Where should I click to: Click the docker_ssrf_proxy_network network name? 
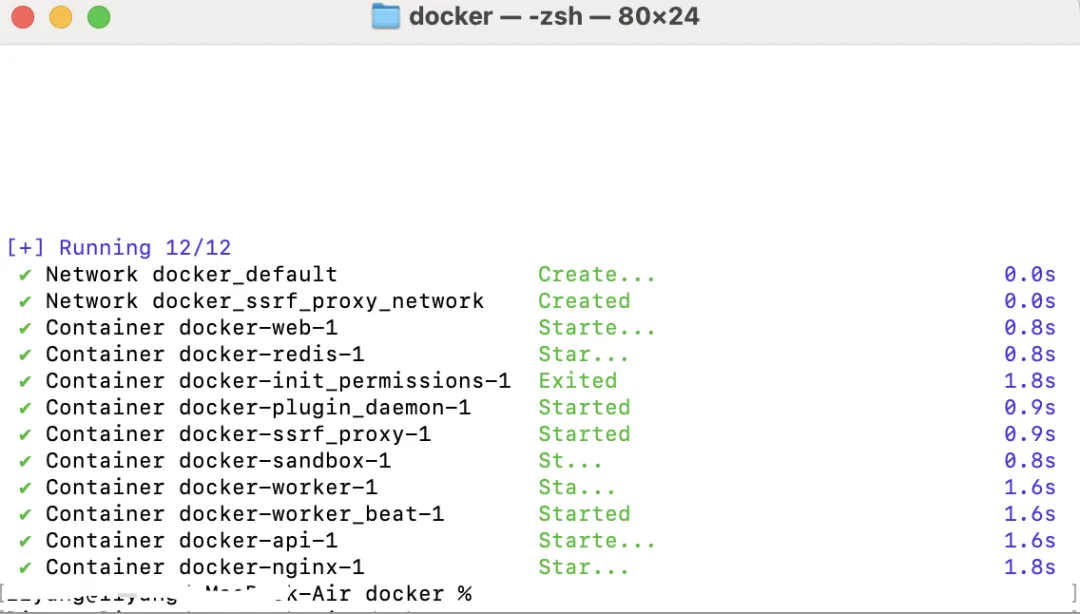(x=318, y=301)
